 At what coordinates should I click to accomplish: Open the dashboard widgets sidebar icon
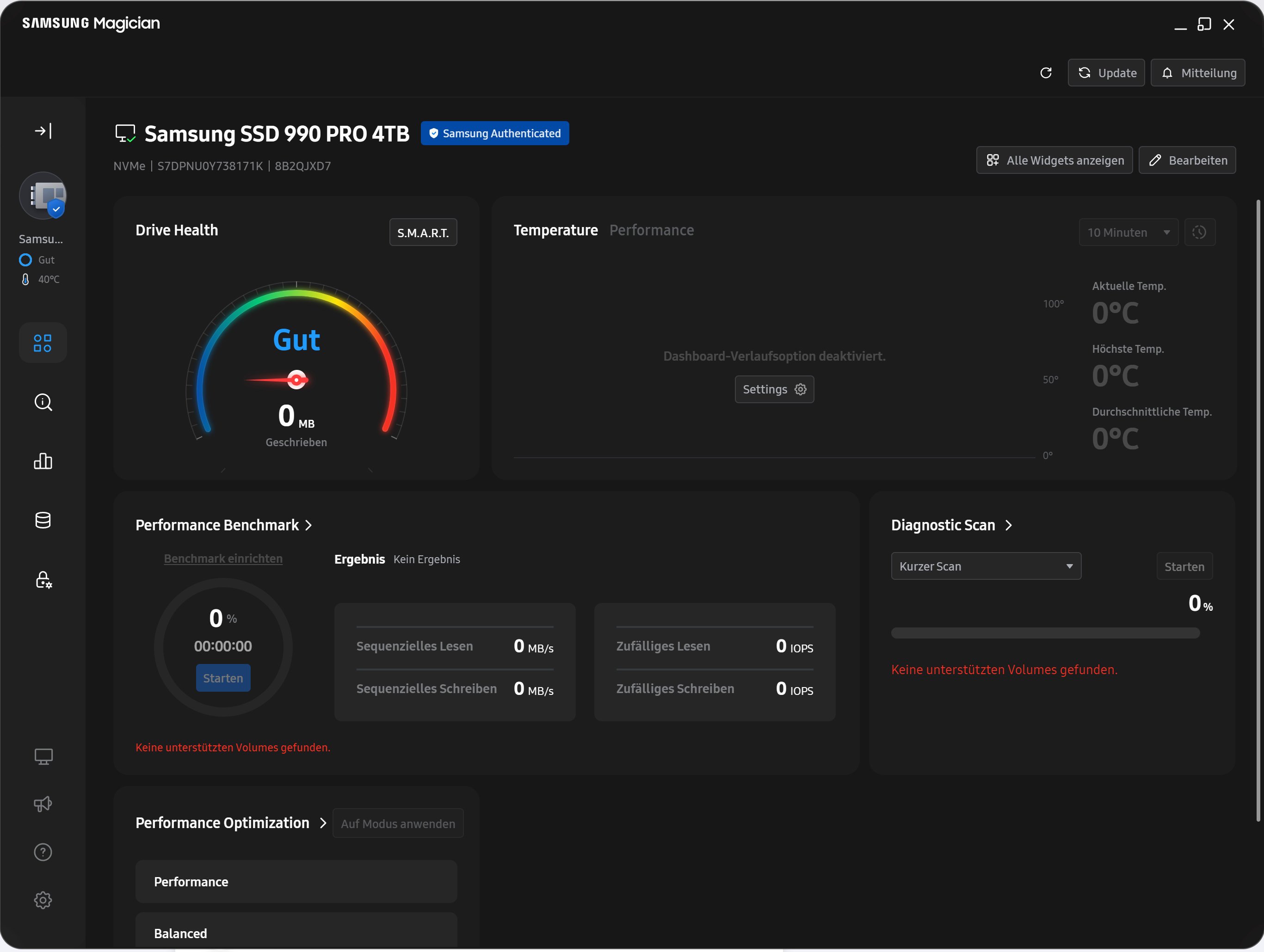tap(43, 343)
